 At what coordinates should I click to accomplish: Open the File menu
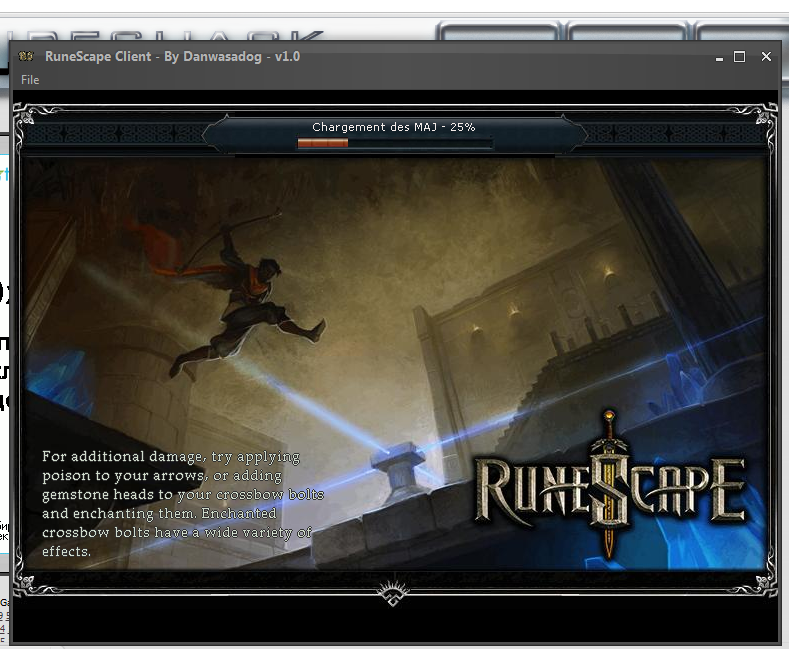(30, 79)
